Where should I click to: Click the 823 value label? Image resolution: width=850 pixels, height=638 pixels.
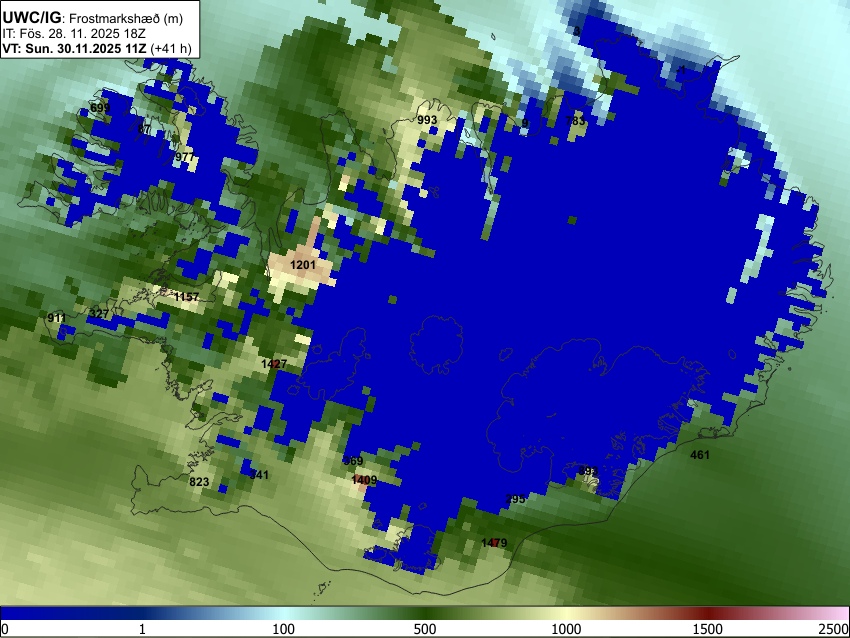click(x=199, y=482)
